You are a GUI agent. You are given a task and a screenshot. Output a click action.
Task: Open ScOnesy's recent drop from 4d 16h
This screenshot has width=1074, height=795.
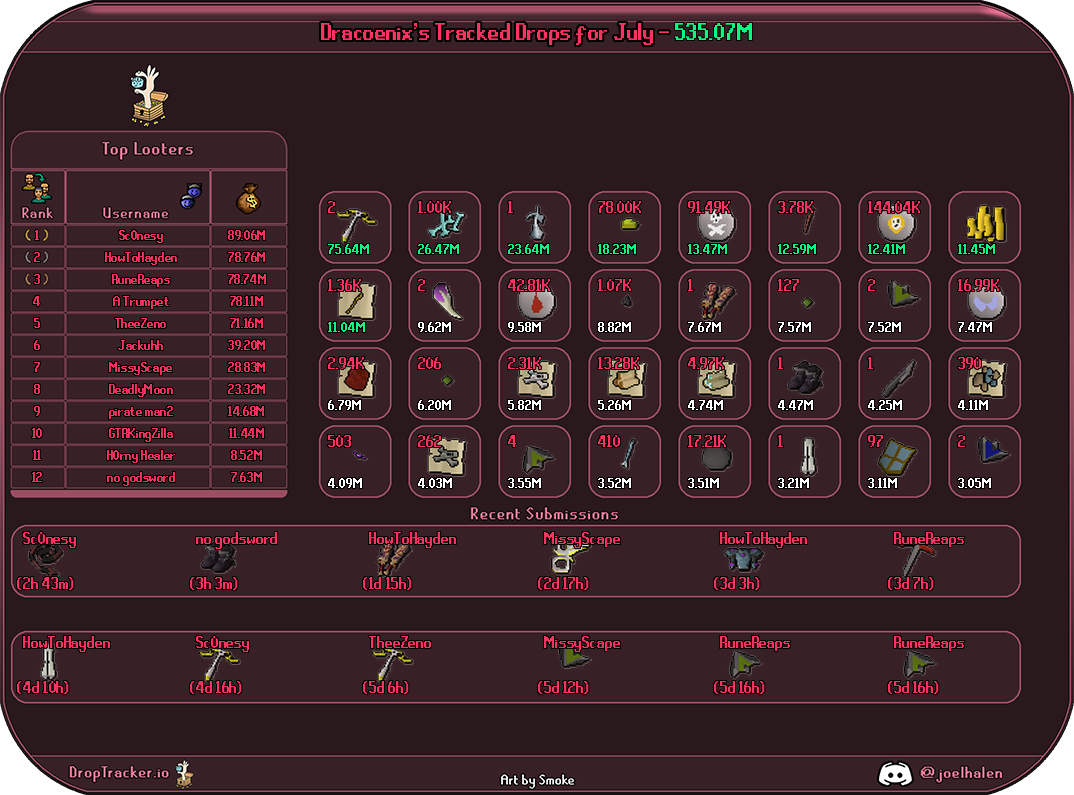coord(219,665)
